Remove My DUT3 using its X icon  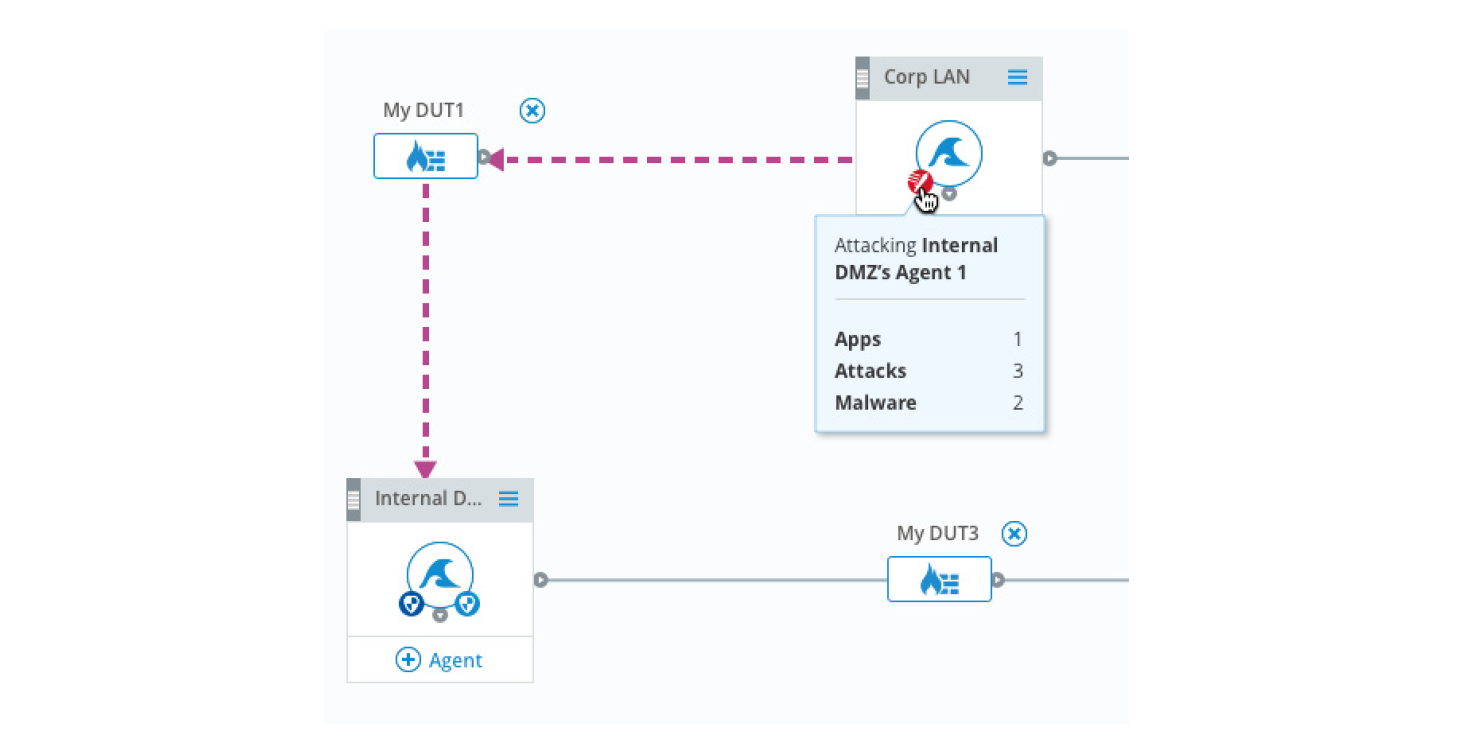click(x=1014, y=534)
